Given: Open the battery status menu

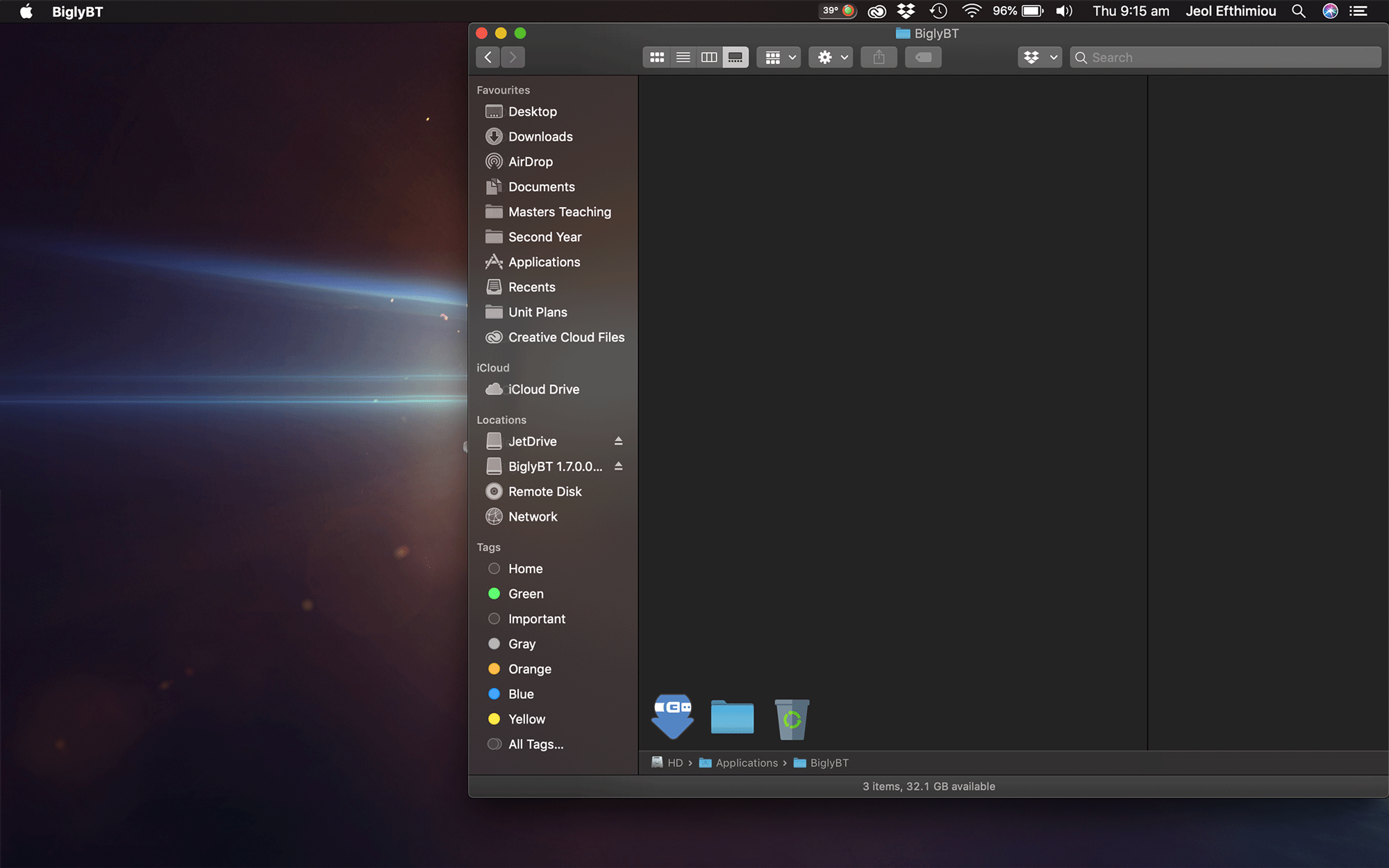Looking at the screenshot, I should [x=1017, y=11].
